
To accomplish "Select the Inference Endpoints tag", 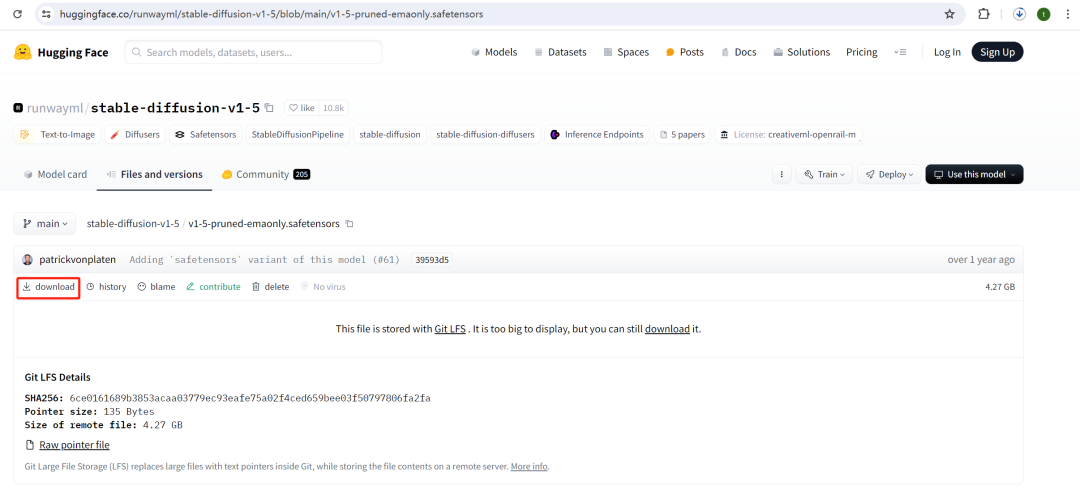I will tap(596, 134).
